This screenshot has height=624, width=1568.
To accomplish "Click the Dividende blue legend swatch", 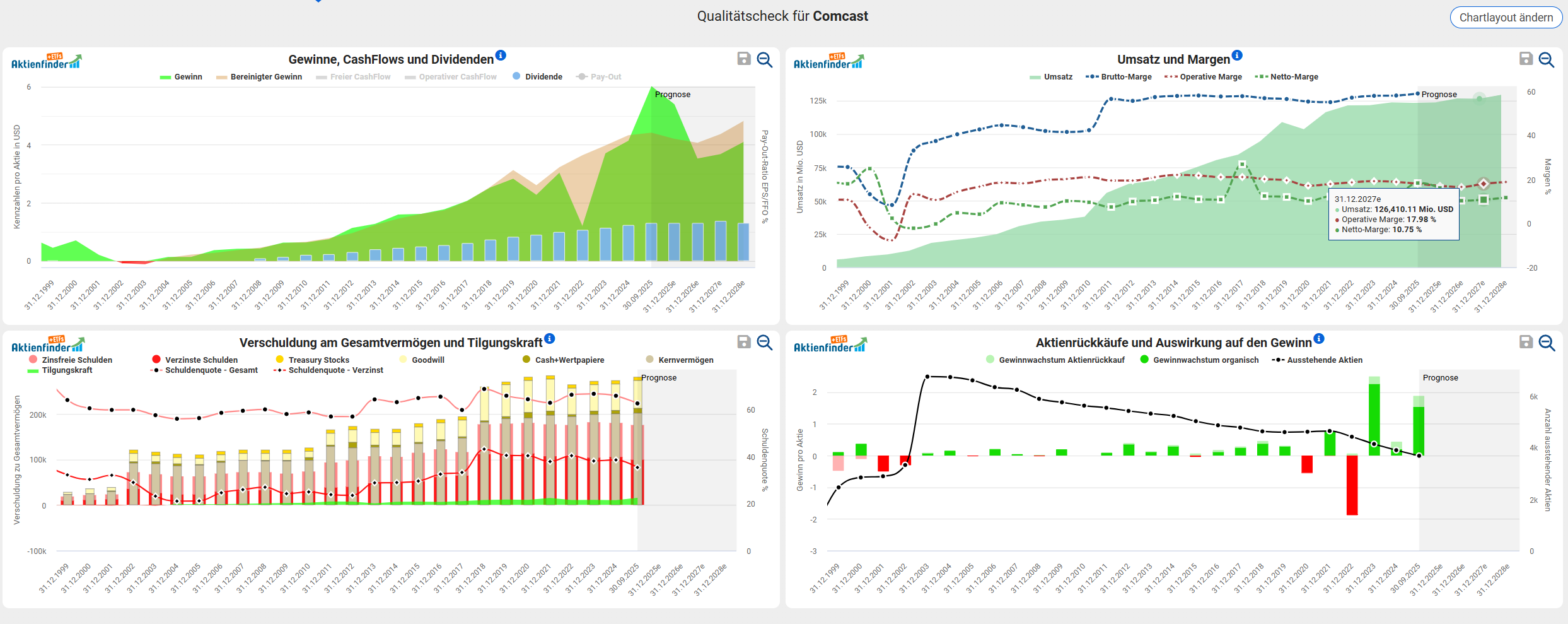I will [x=516, y=76].
